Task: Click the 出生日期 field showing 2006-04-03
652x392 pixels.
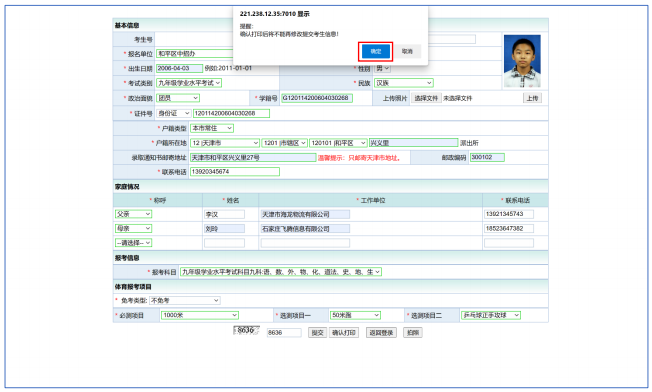Action: click(x=179, y=68)
